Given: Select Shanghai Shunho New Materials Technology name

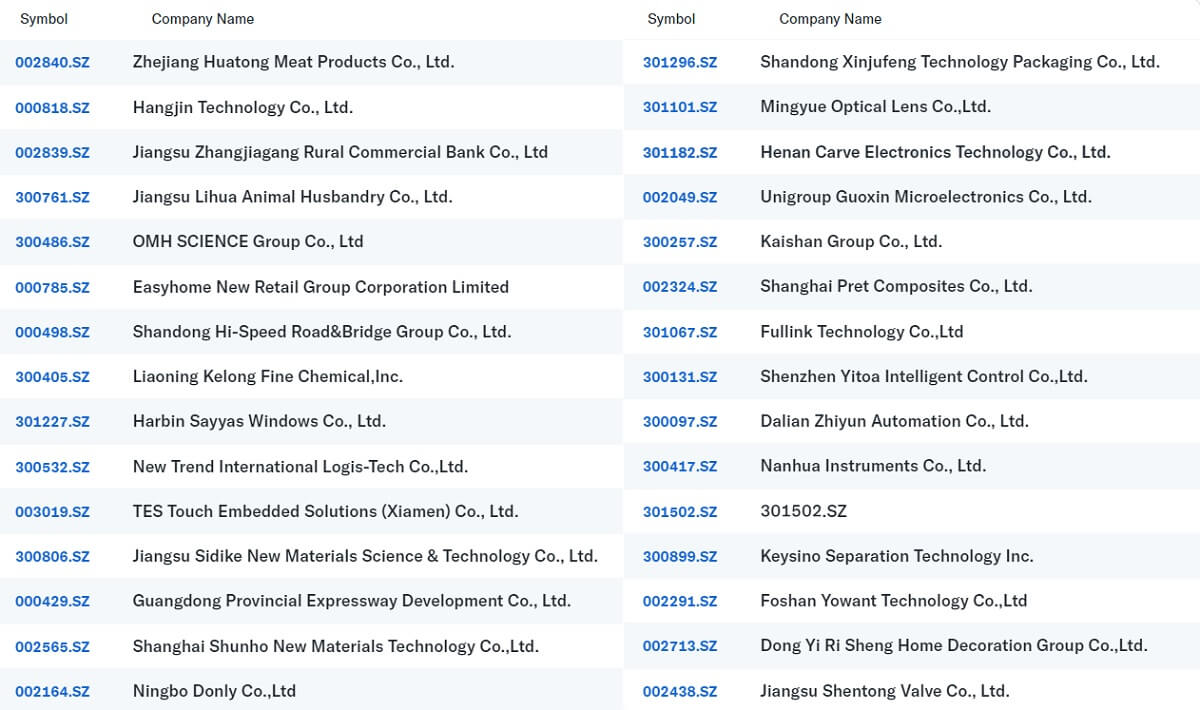Looking at the screenshot, I should [x=336, y=646].
